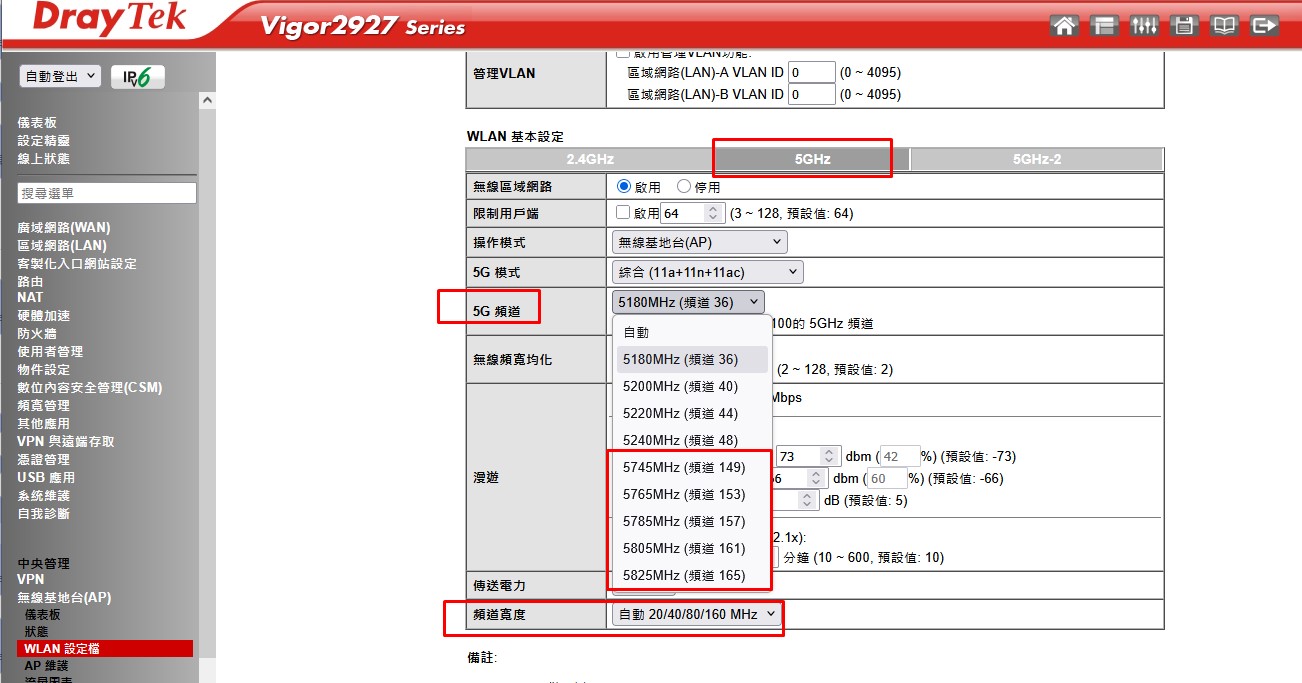
Task: Choose 5745MHz (頻道 149) from the list
Action: [x=684, y=467]
